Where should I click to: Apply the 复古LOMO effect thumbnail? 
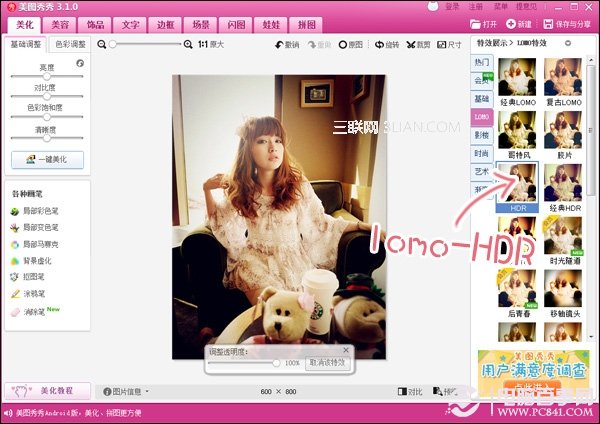563,77
